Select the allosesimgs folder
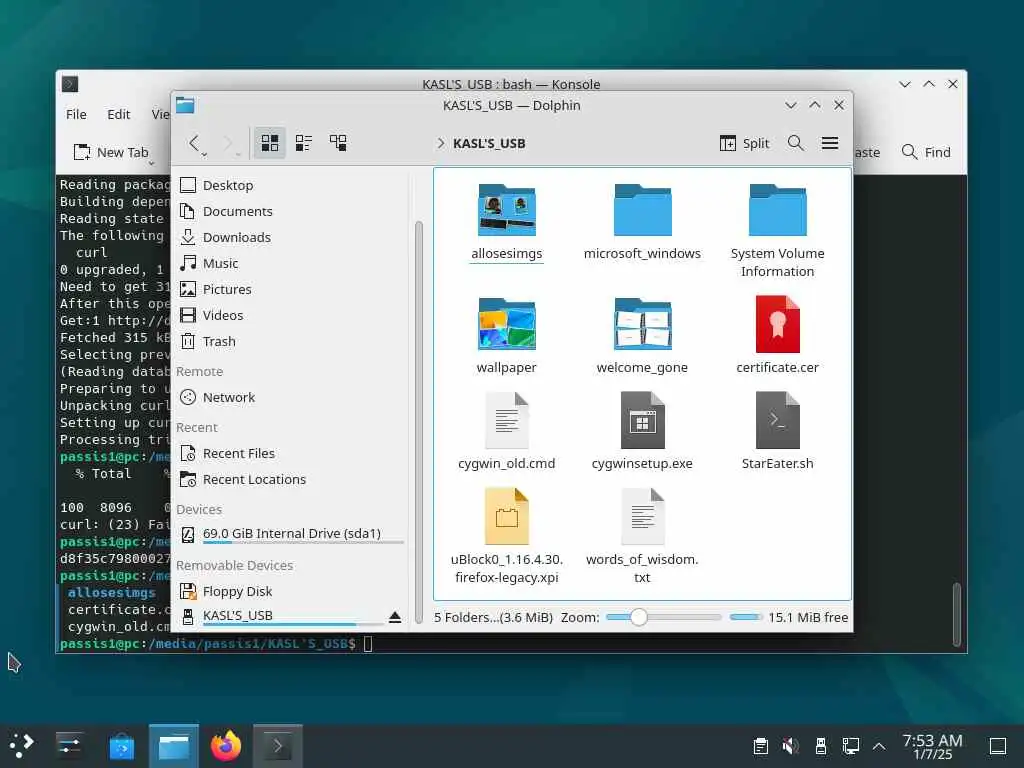The width and height of the screenshot is (1024, 768). (507, 223)
